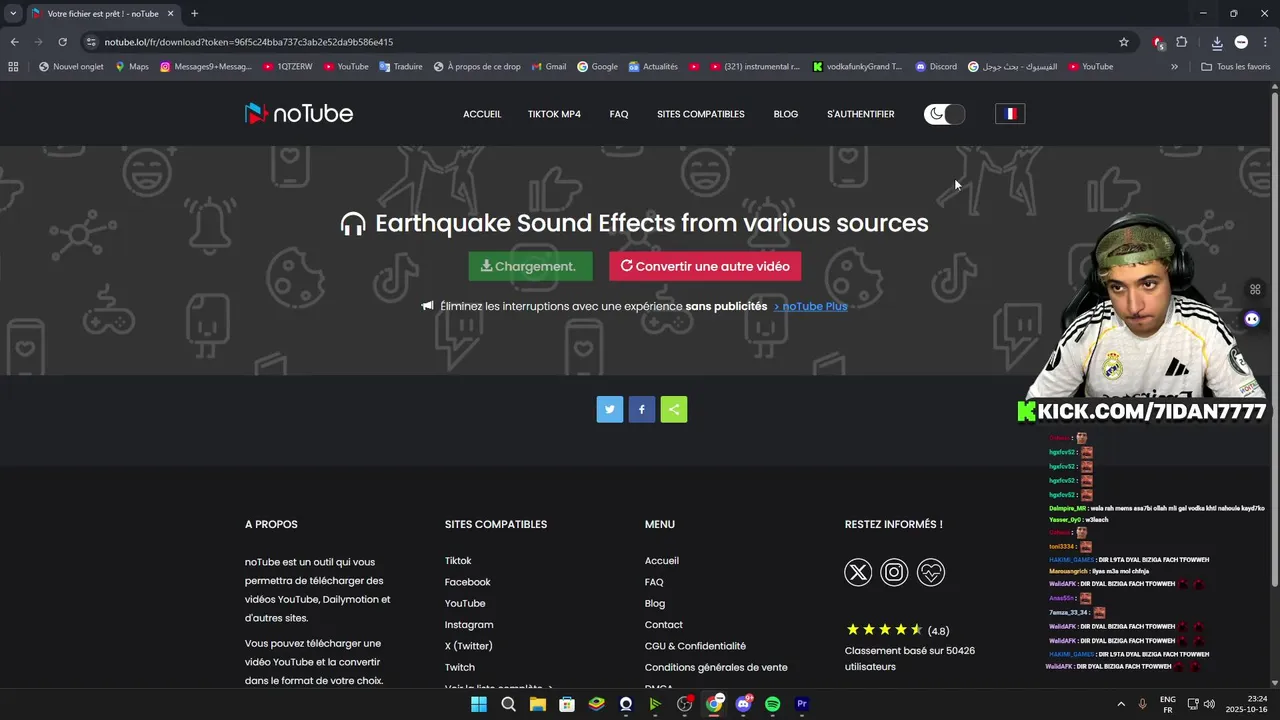1280x720 pixels.
Task: Click the address bar URL
Action: pyautogui.click(x=249, y=42)
